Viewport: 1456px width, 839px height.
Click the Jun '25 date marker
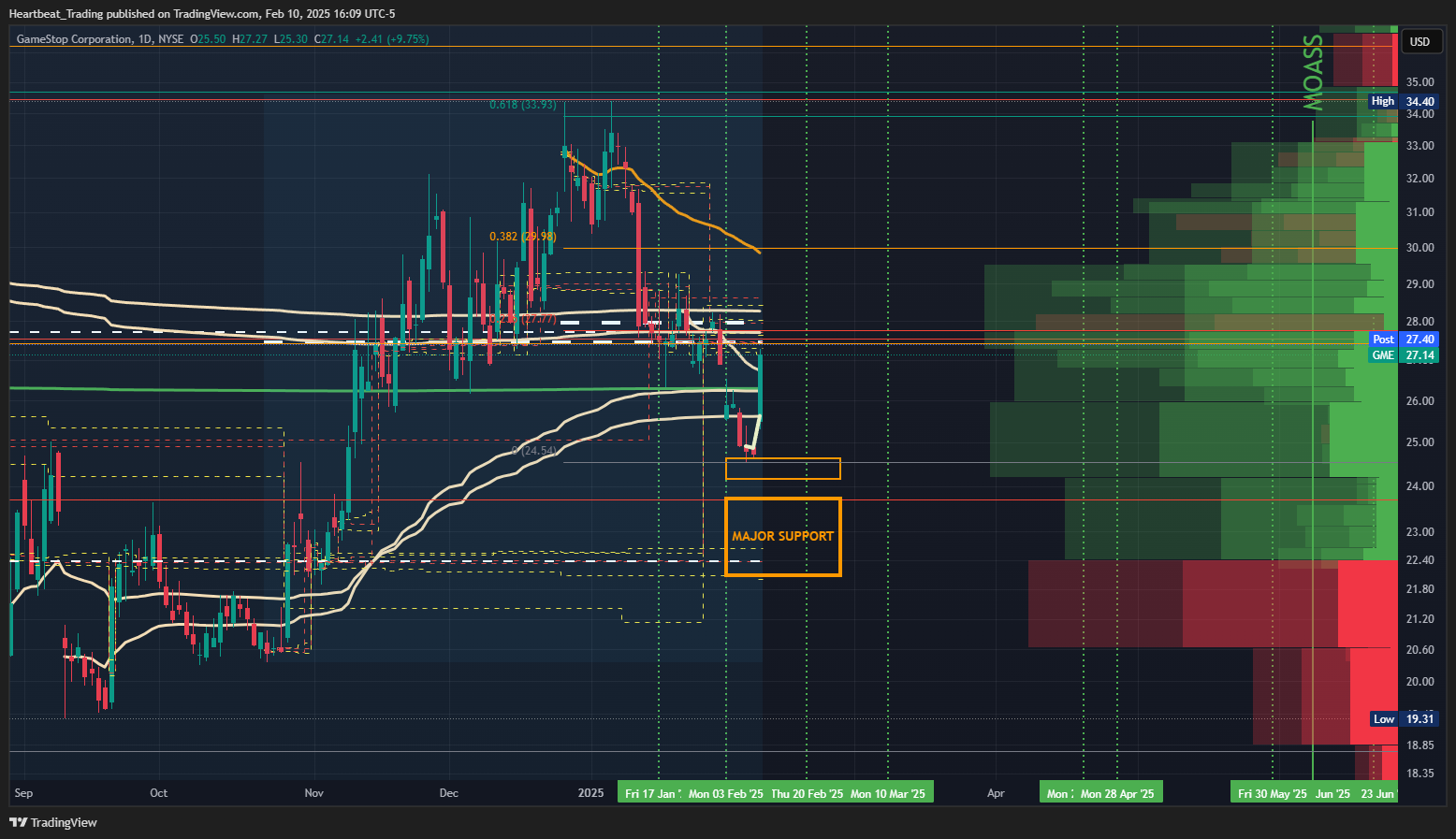click(x=1332, y=793)
